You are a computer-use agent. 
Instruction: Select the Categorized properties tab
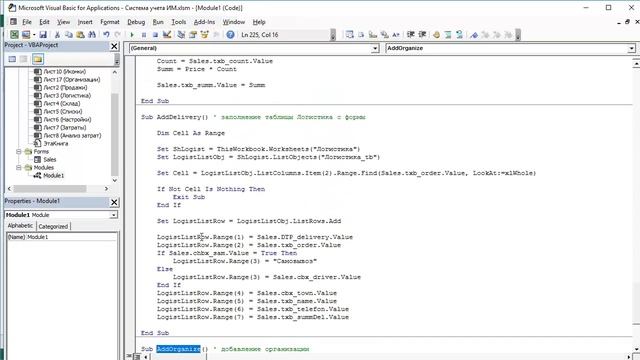click(x=53, y=226)
